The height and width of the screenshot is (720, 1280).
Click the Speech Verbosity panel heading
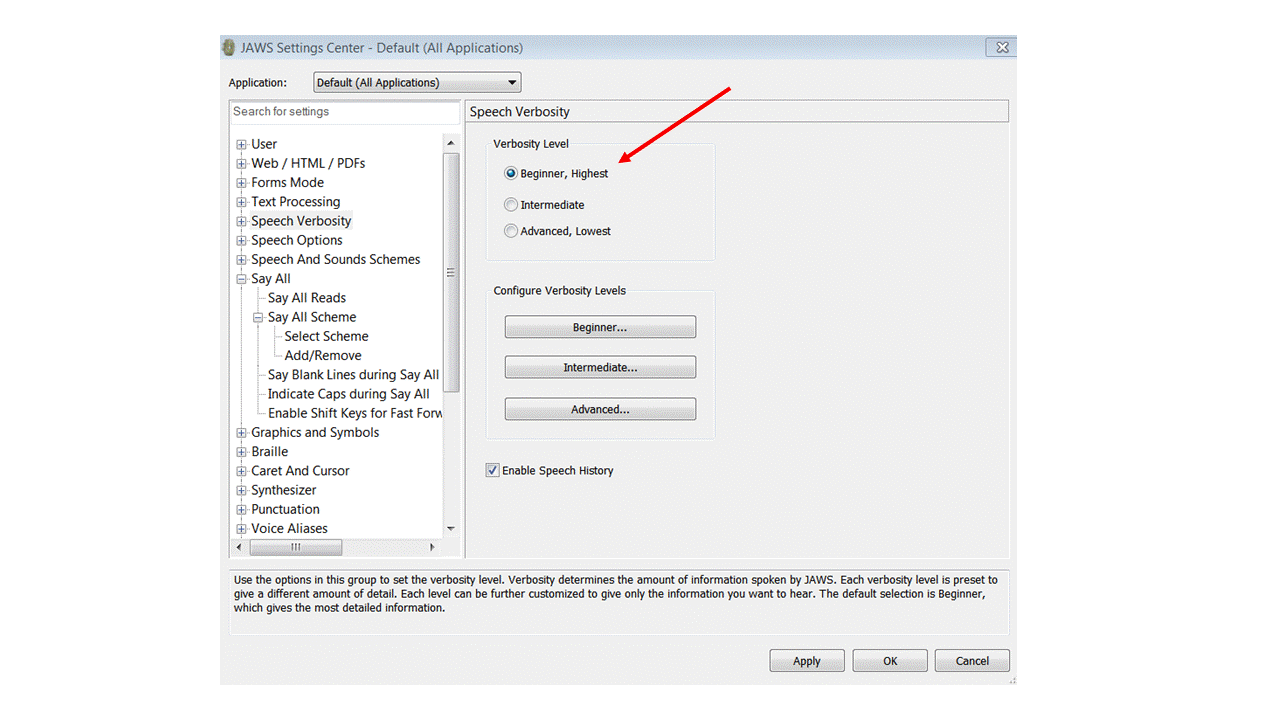[x=520, y=112]
